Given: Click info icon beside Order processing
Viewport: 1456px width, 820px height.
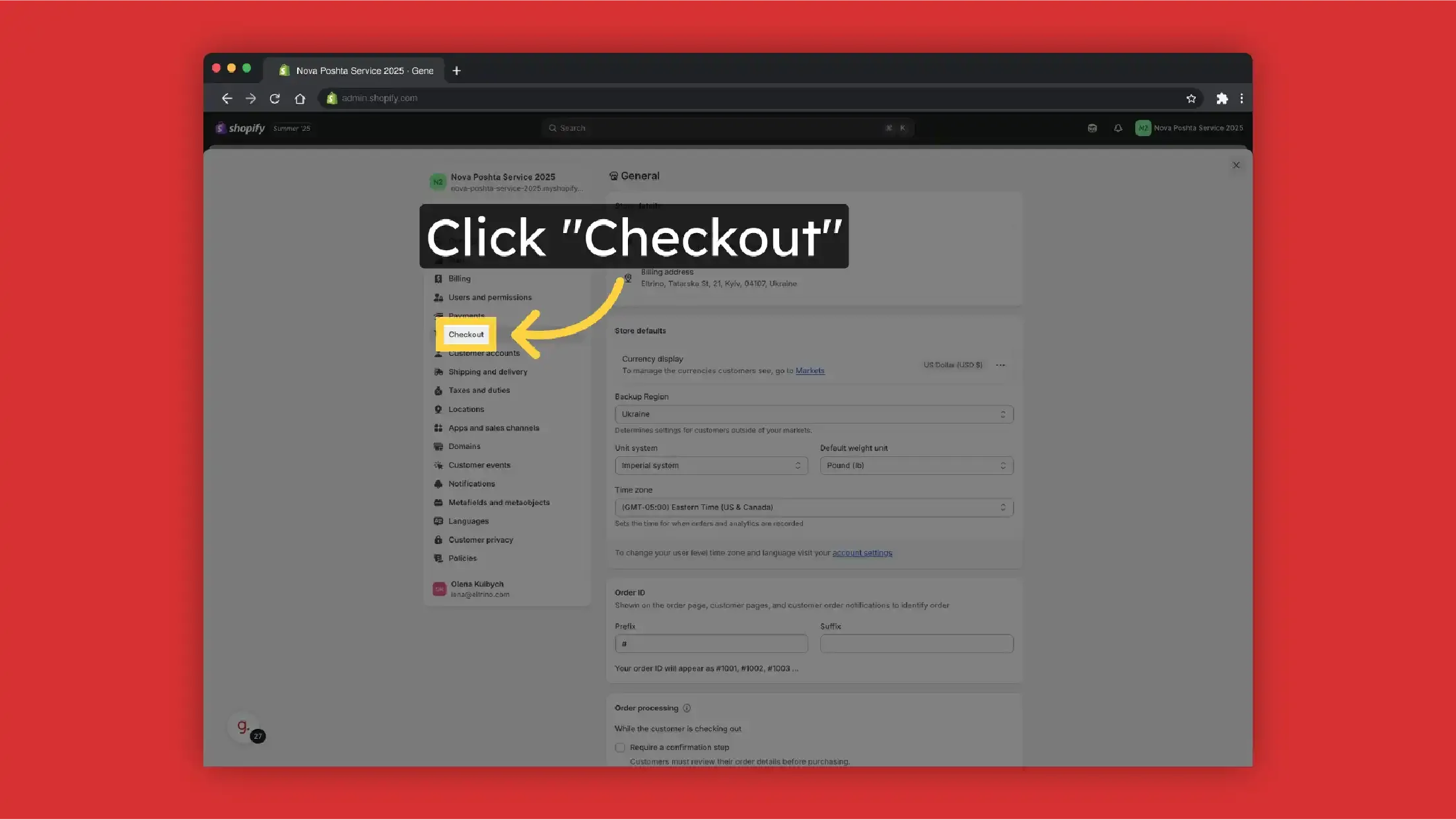Looking at the screenshot, I should [687, 708].
